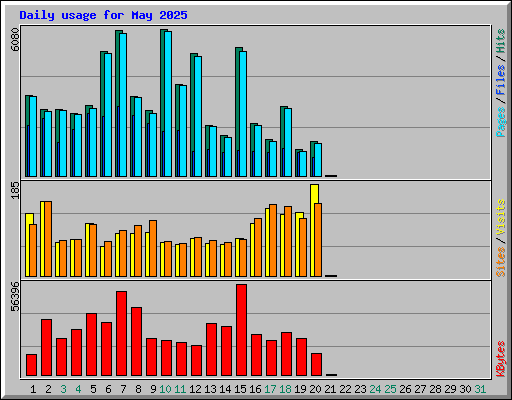
Task: Click day label 26 on the x-axis
Action: 405,389
